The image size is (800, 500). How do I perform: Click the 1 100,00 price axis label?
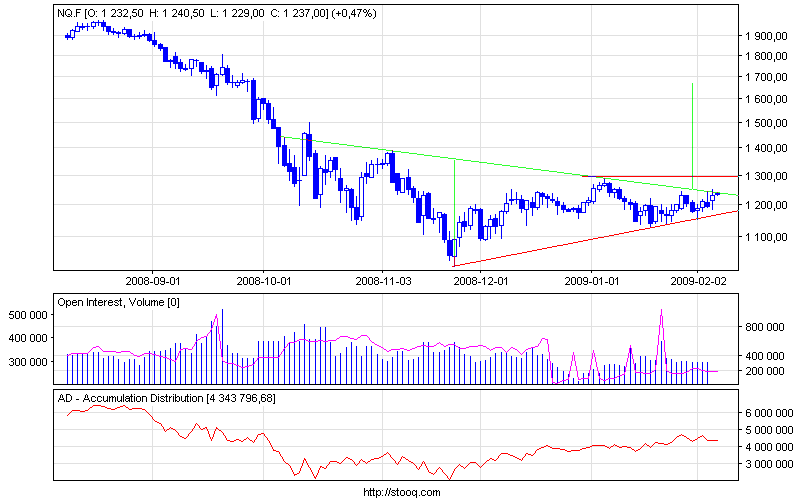[766, 237]
